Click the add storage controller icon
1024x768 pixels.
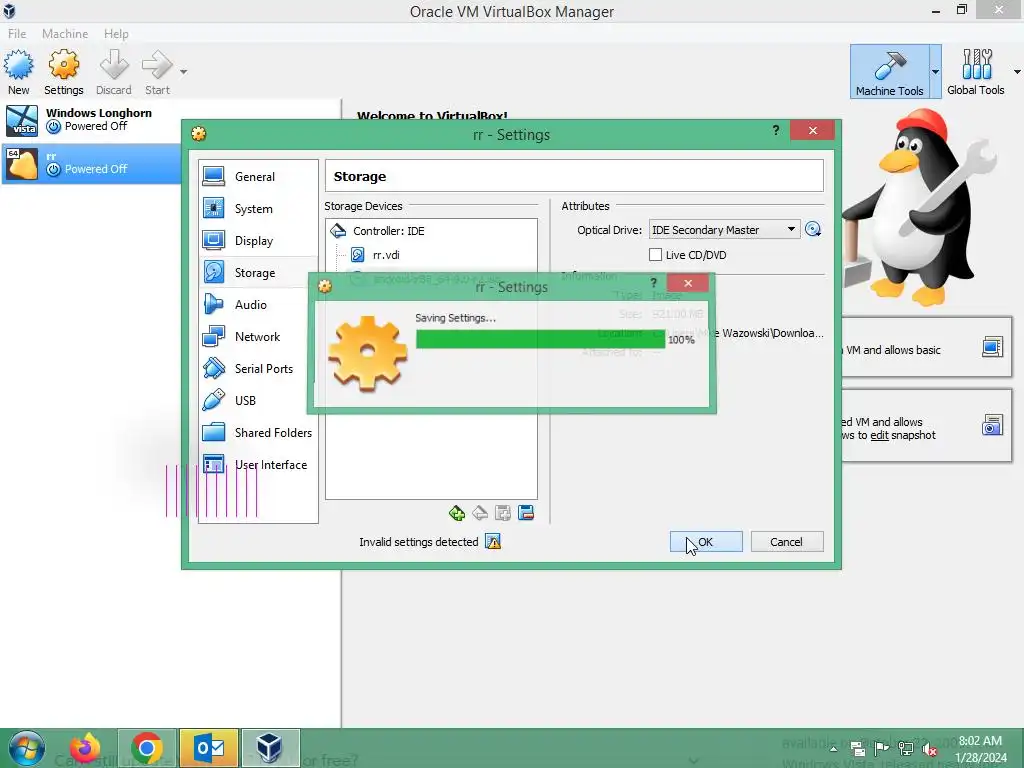click(x=456, y=513)
